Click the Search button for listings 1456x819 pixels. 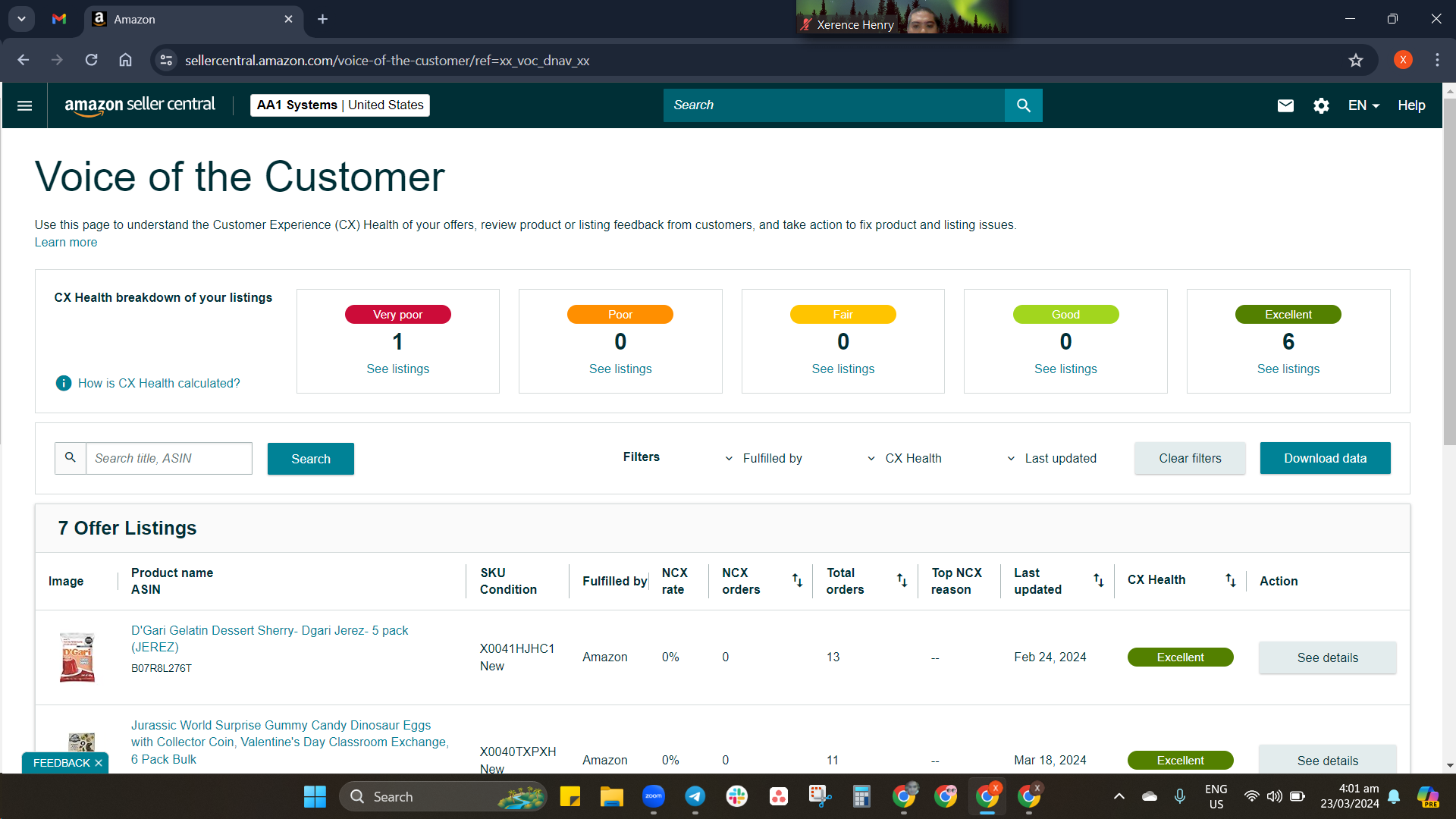[310, 459]
